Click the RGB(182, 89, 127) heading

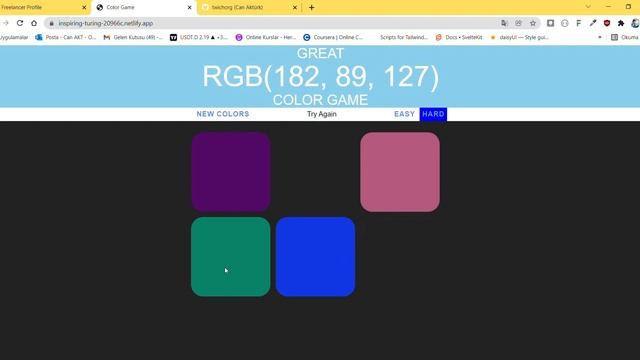[x=320, y=76]
